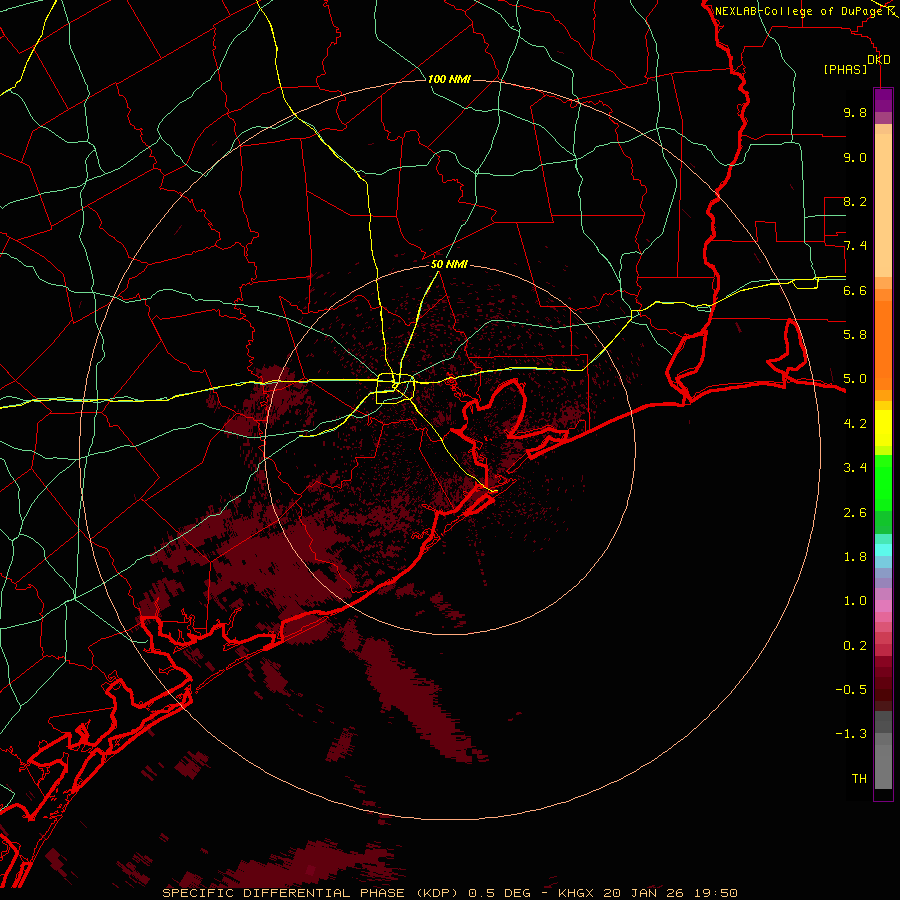
Task: Click the NEXLAB-College of DuPage header text
Action: pos(800,11)
